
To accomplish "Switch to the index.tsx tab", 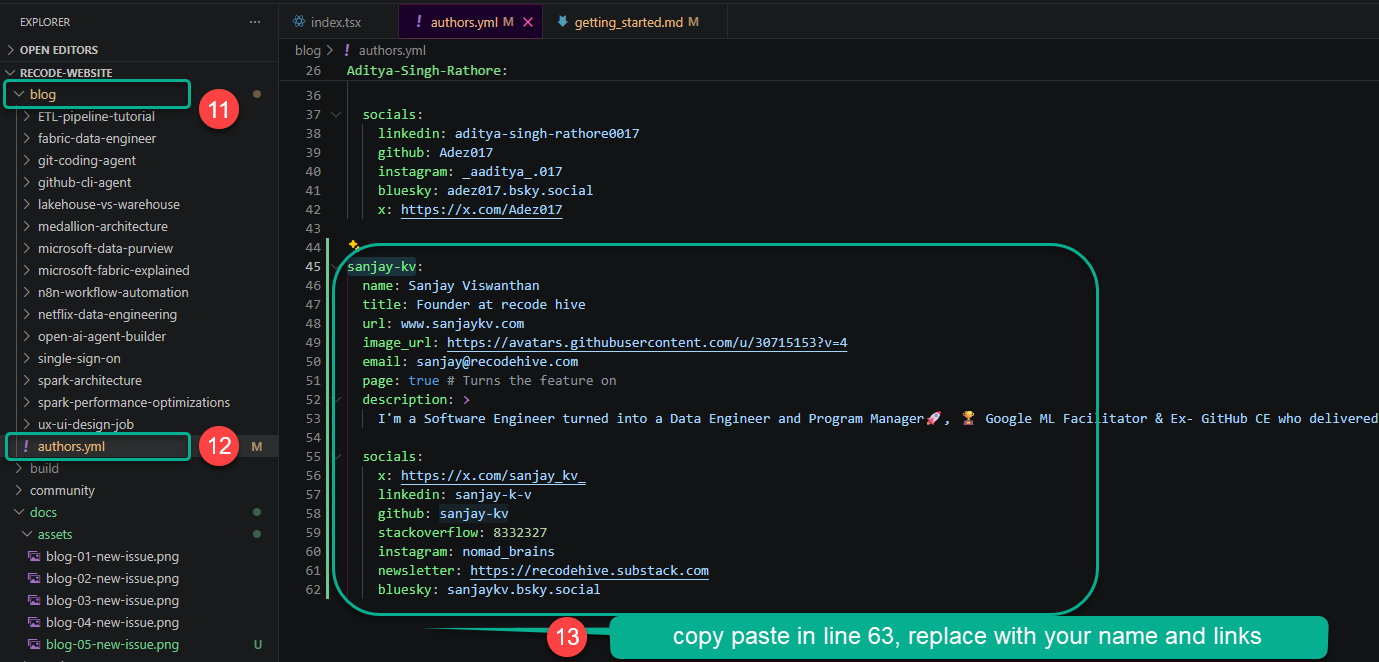I will click(x=338, y=22).
